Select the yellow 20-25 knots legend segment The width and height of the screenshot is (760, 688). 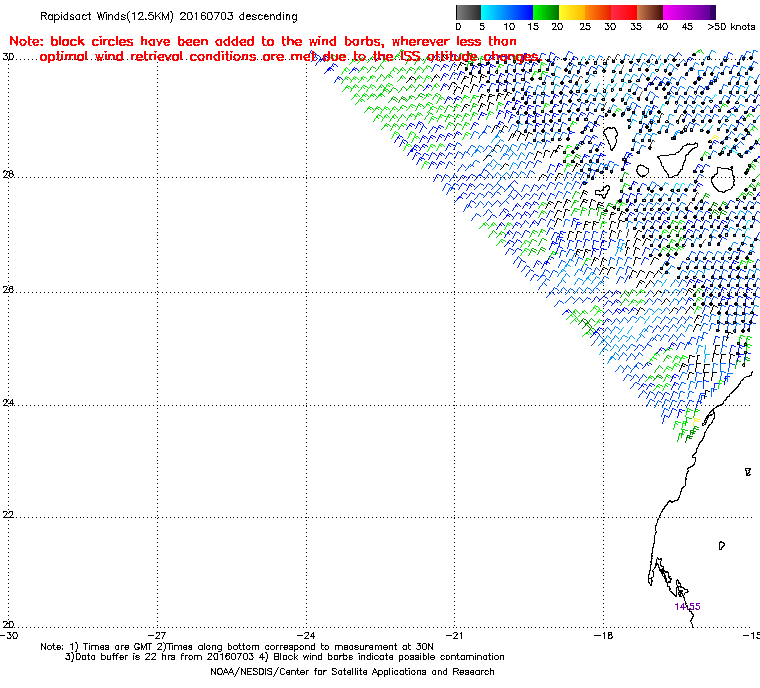572,12
